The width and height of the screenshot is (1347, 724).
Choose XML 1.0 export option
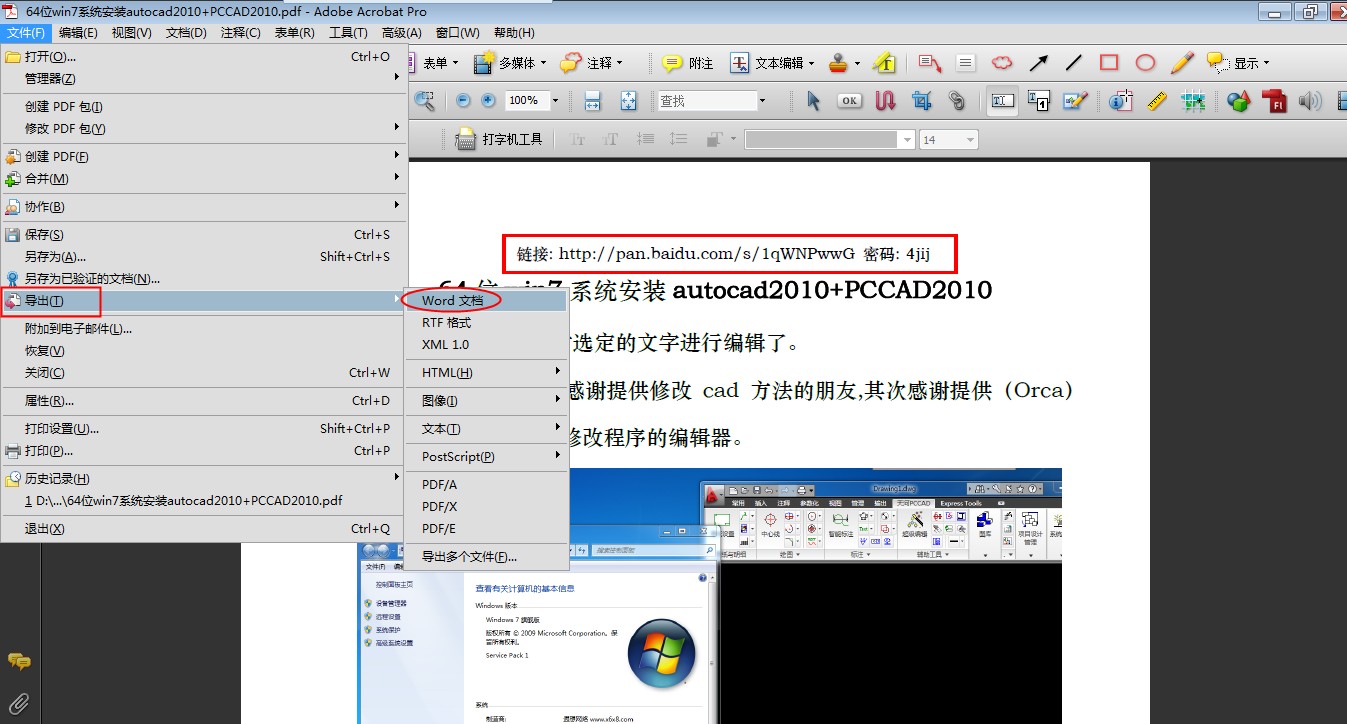pyautogui.click(x=486, y=345)
